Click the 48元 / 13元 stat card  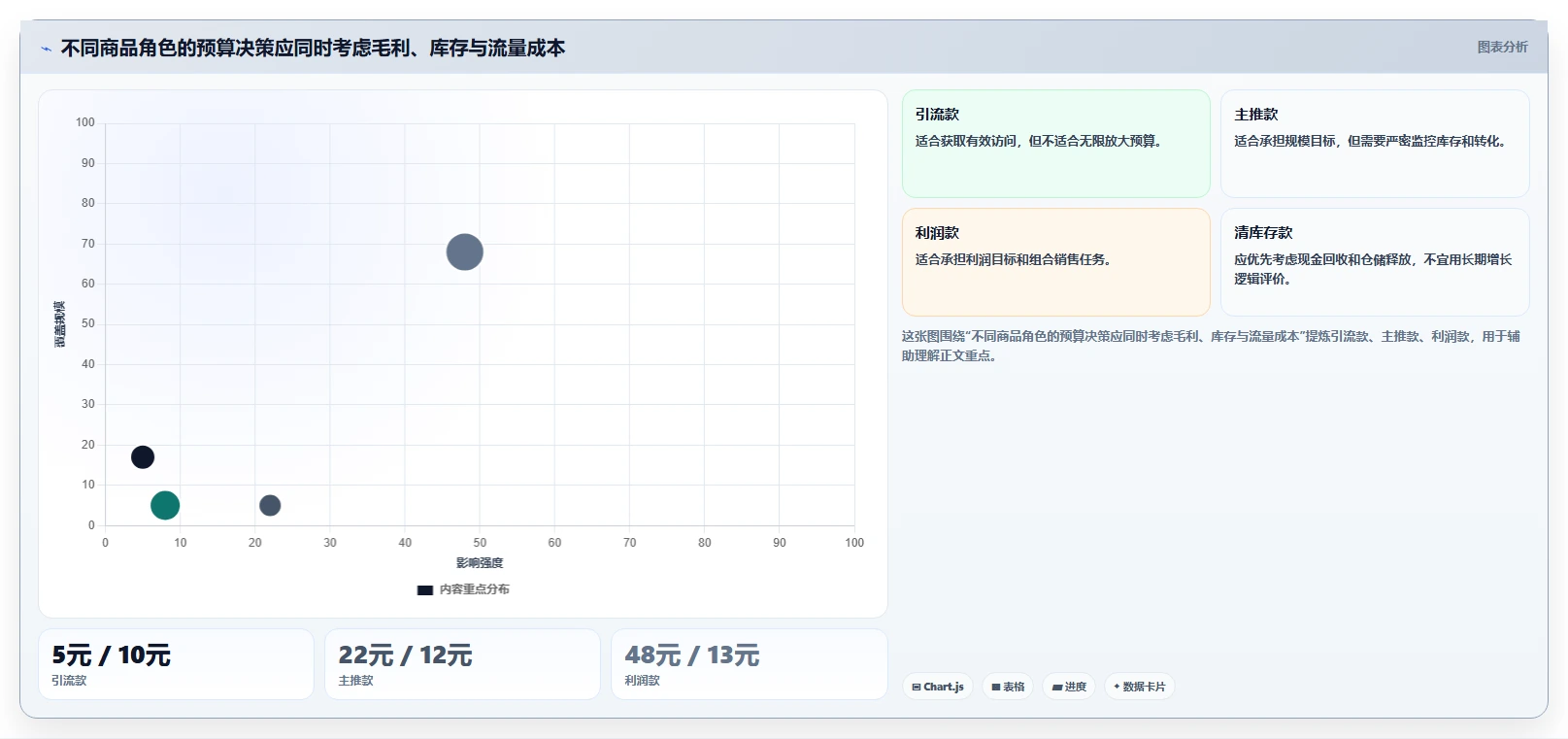tap(750, 664)
